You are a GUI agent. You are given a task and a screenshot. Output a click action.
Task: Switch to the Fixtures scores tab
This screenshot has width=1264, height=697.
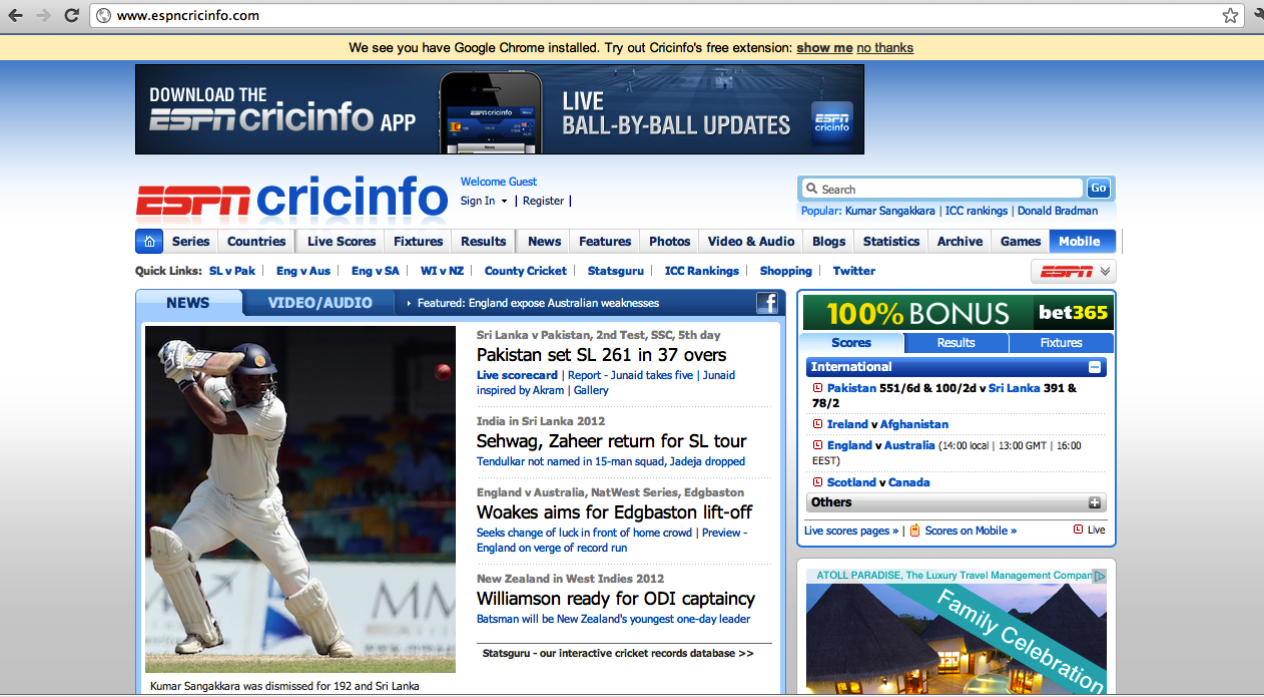click(1061, 343)
